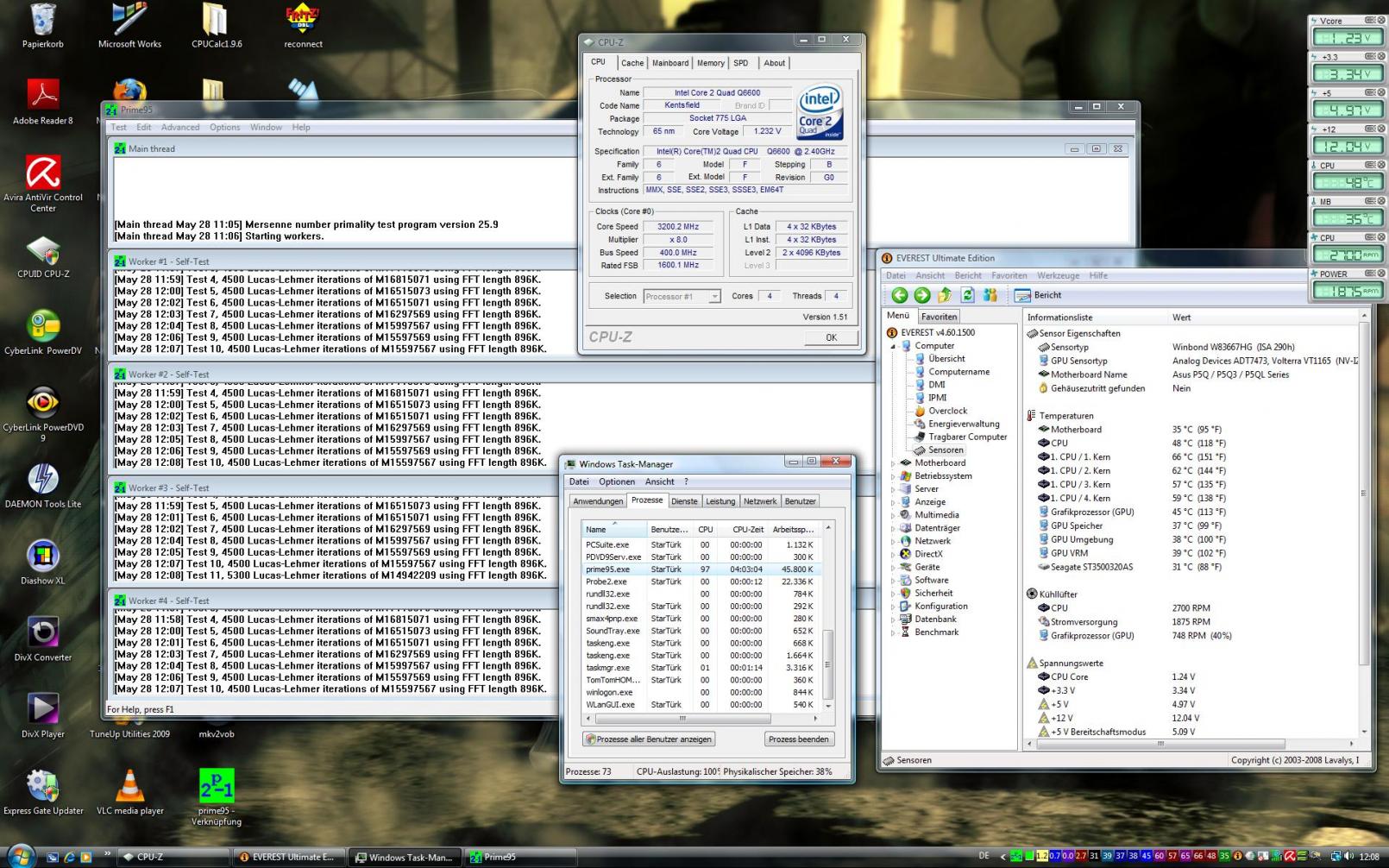Expand the Software node in EVEREST tree
Image resolution: width=1389 pixels, height=868 pixels.
click(894, 580)
